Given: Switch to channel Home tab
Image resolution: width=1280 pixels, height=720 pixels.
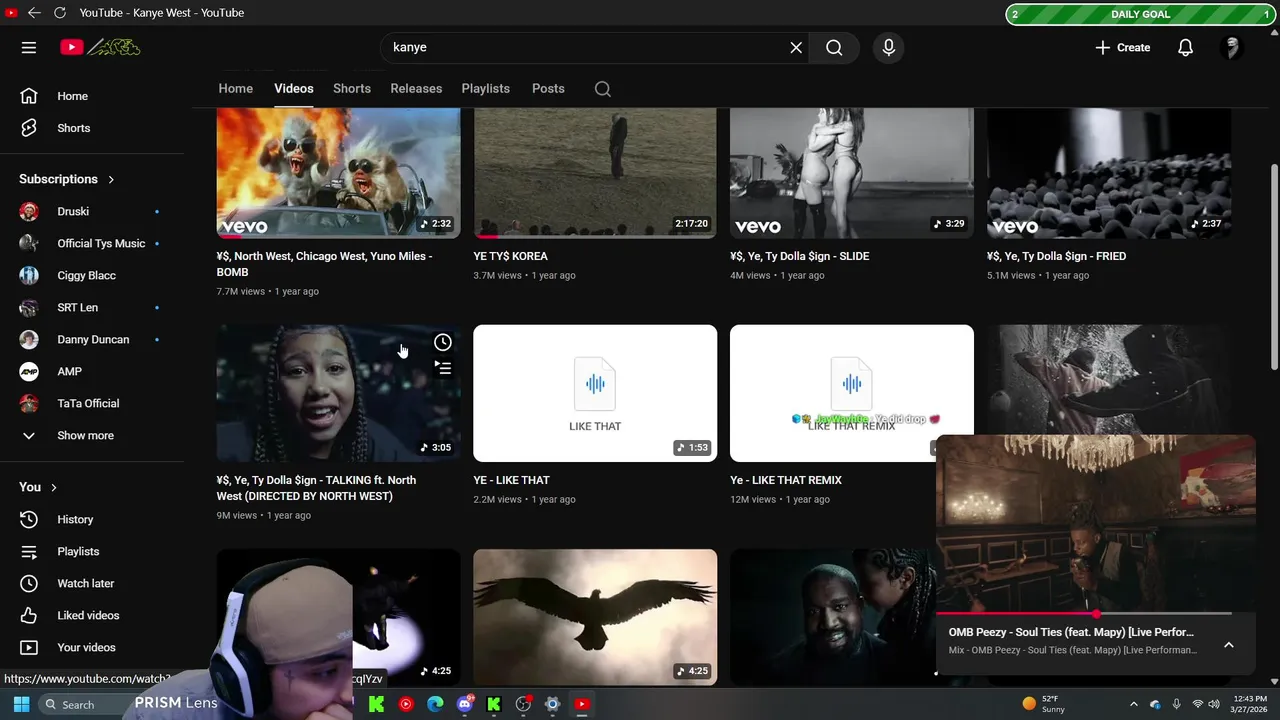Looking at the screenshot, I should 236,88.
